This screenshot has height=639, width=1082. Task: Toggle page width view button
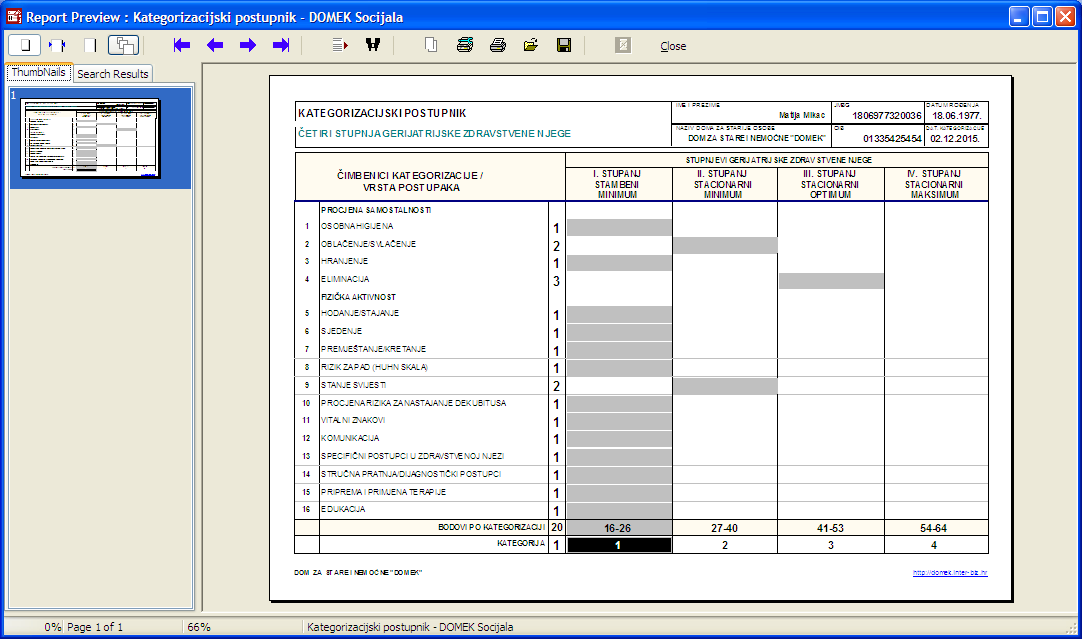point(57,45)
